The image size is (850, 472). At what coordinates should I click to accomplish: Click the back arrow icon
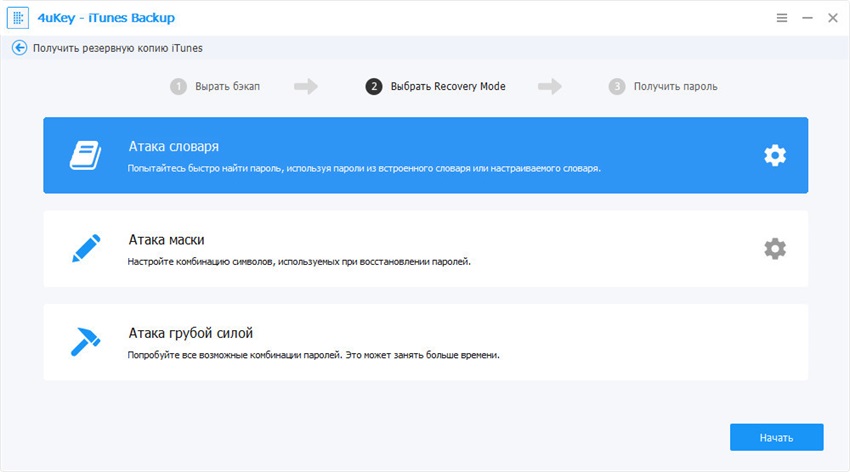(x=20, y=48)
